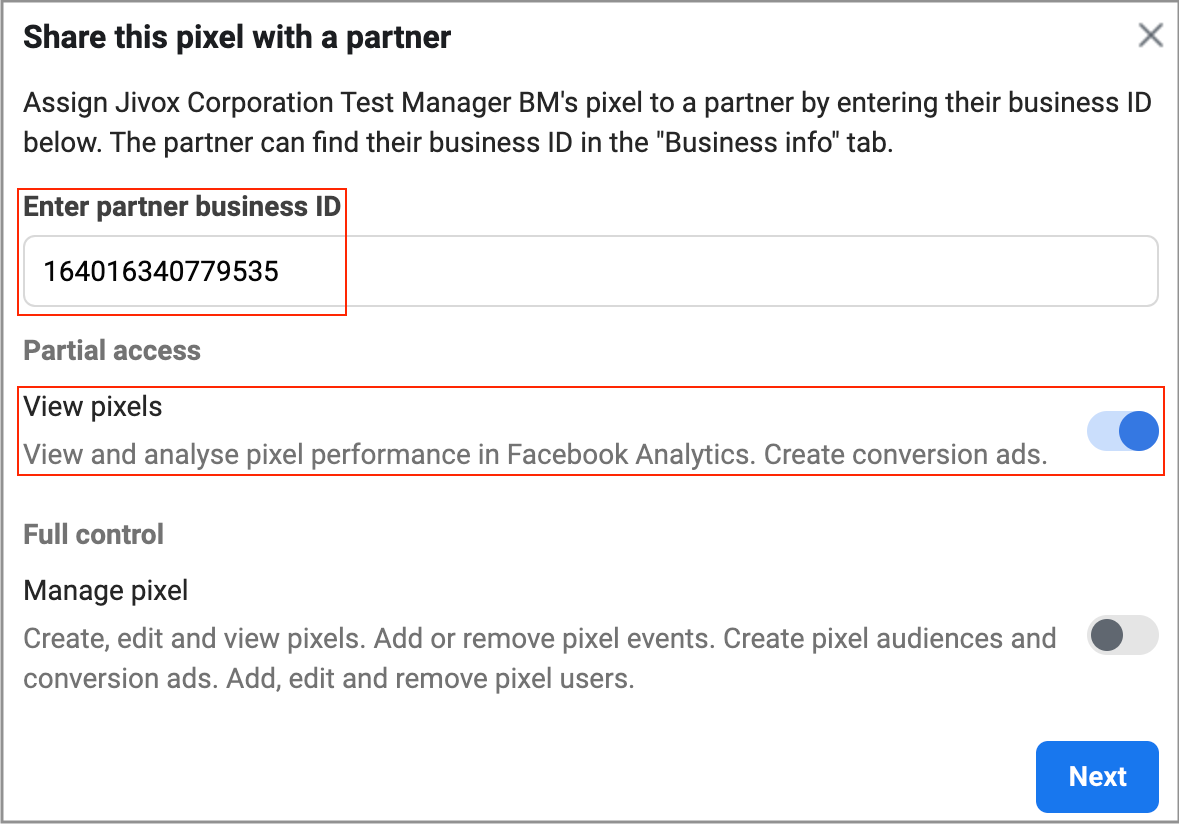This screenshot has width=1179, height=824.
Task: Enable the Manage pixel toggle
Action: coord(1122,635)
